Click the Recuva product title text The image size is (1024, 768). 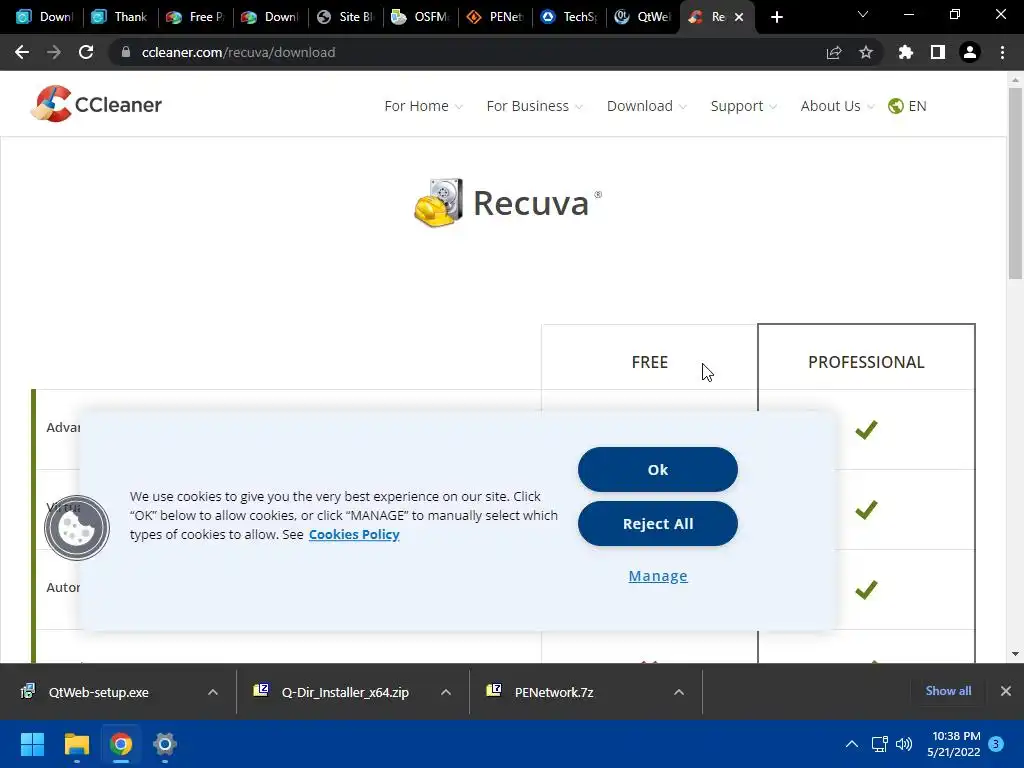[531, 203]
